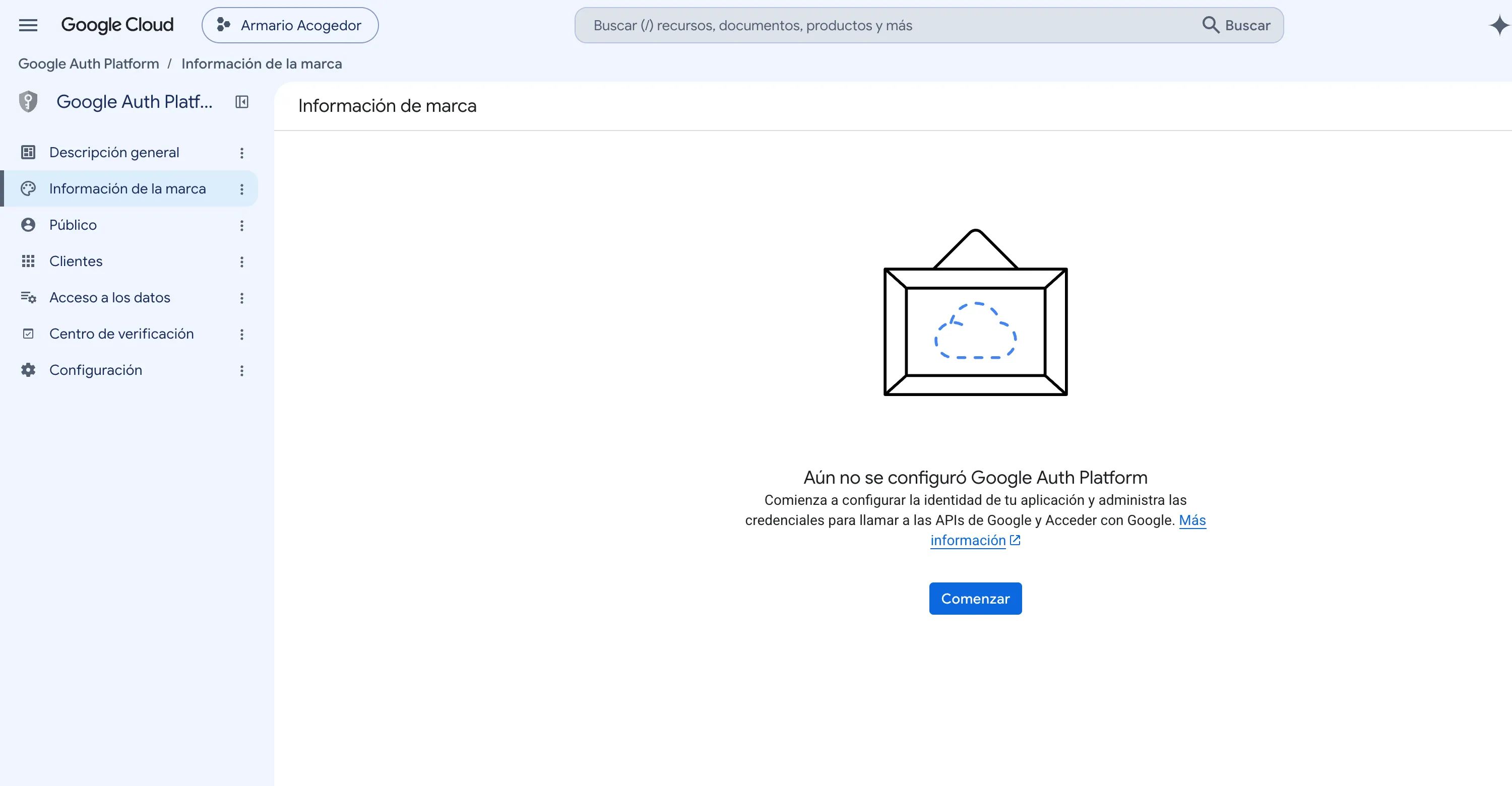Open more options for Información de la marca

(242, 189)
